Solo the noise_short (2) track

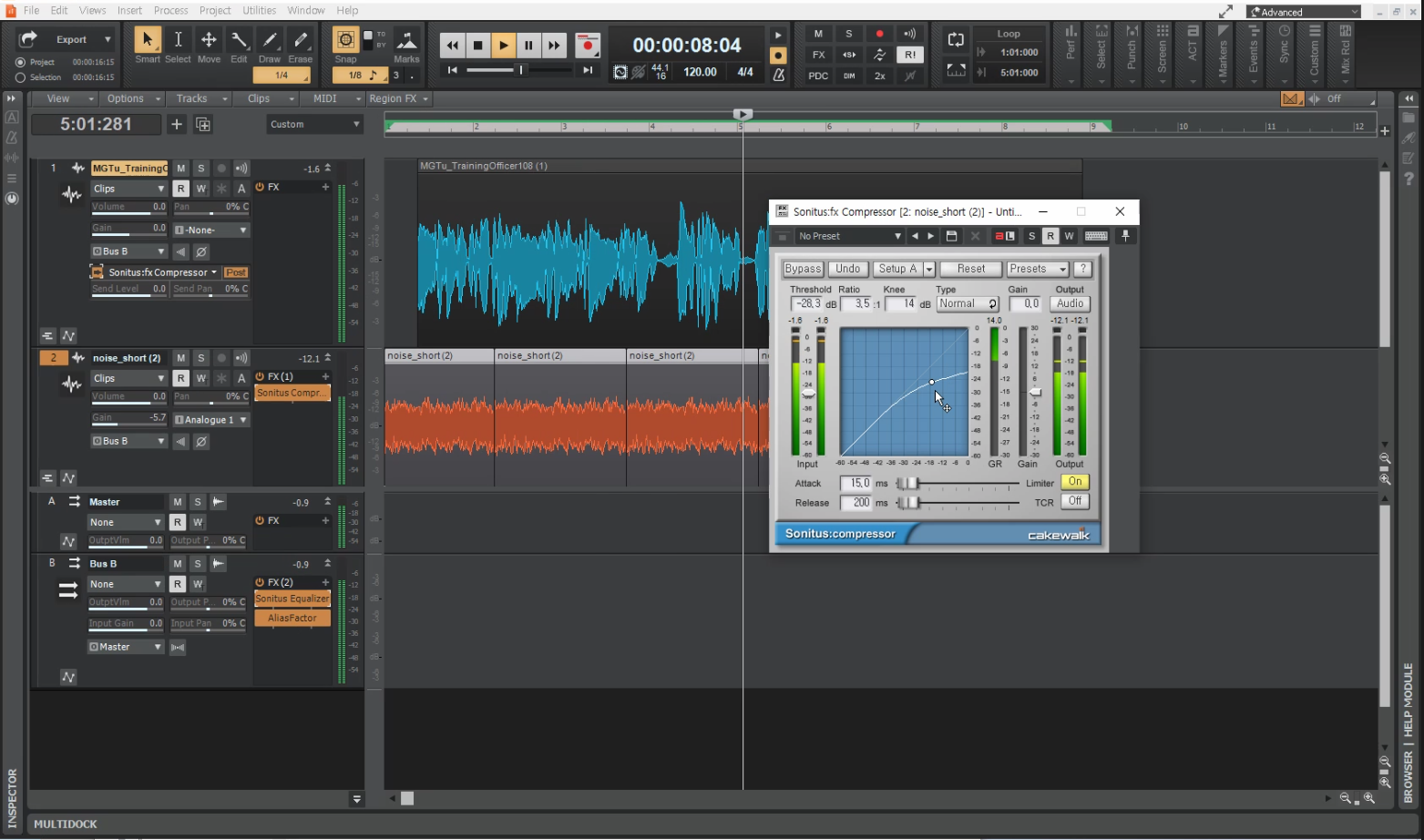(x=200, y=358)
